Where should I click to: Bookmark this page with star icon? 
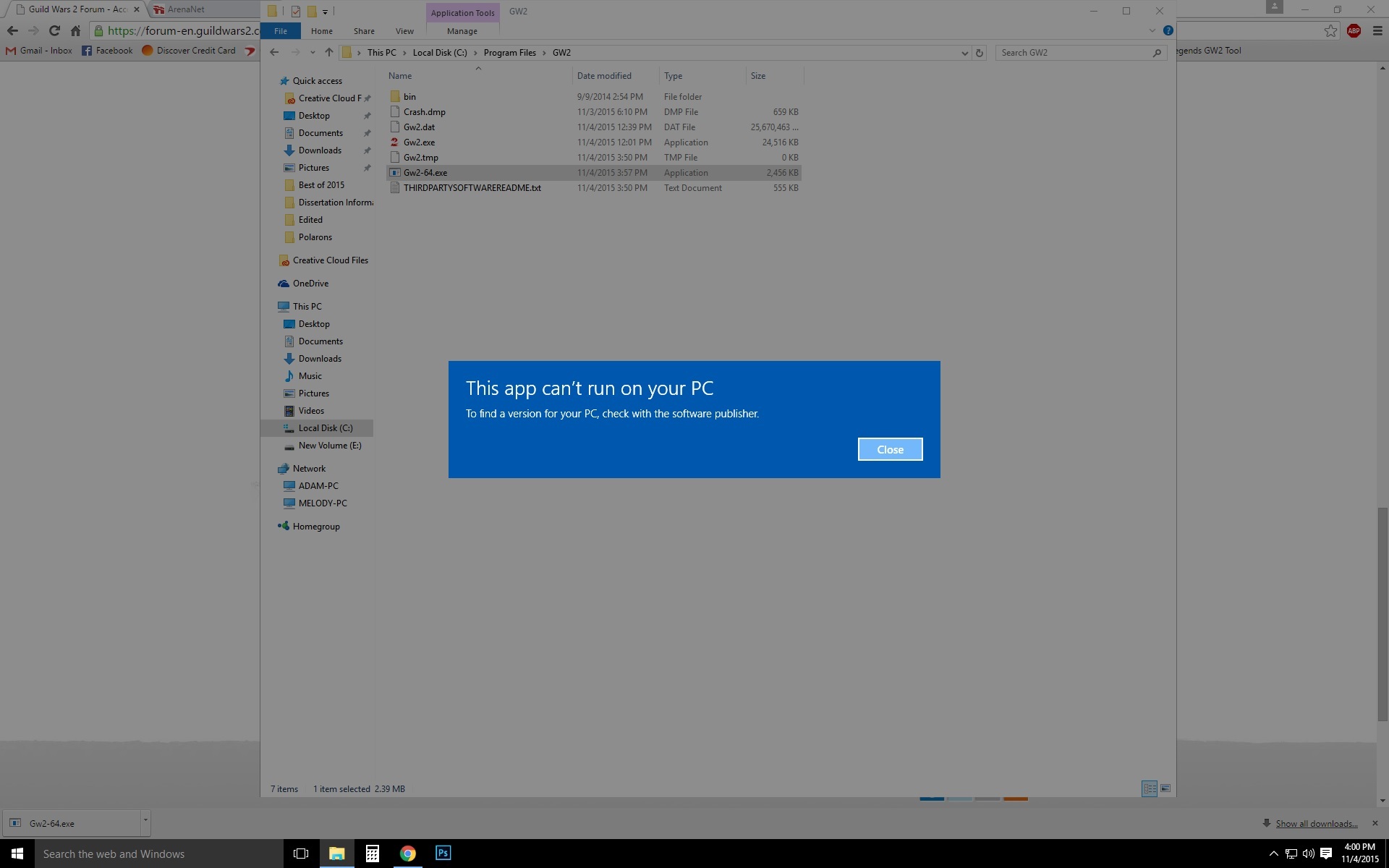[x=1330, y=30]
